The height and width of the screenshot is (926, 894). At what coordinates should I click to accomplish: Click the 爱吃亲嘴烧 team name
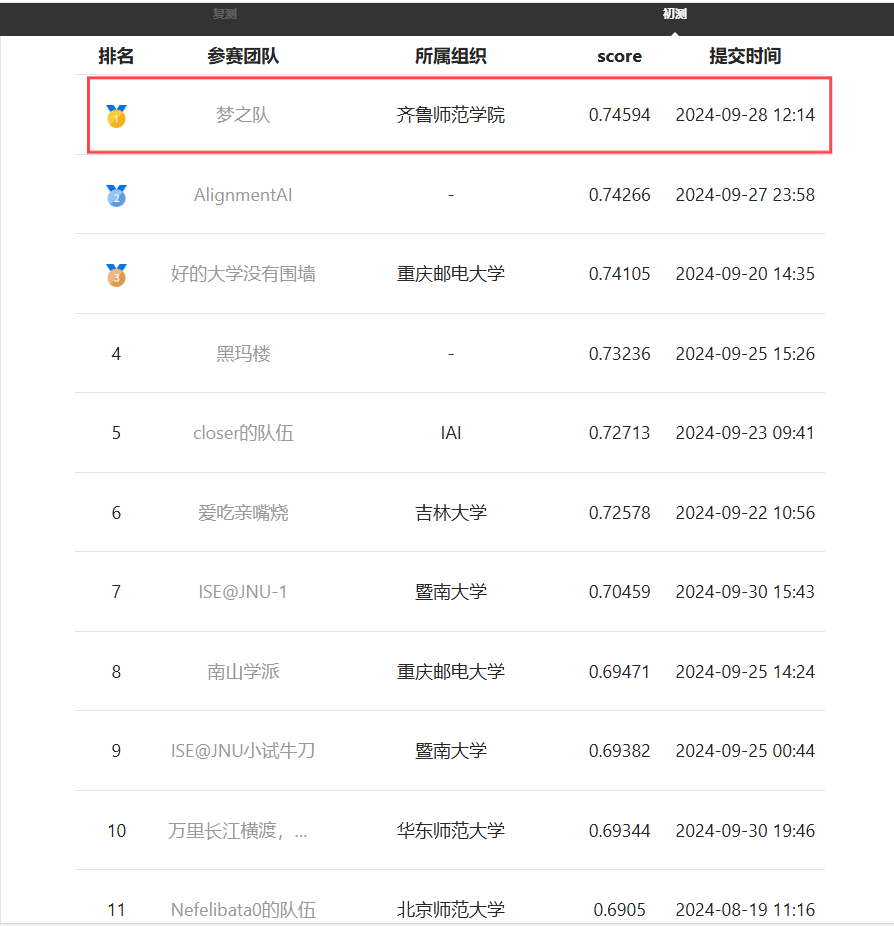(x=243, y=513)
